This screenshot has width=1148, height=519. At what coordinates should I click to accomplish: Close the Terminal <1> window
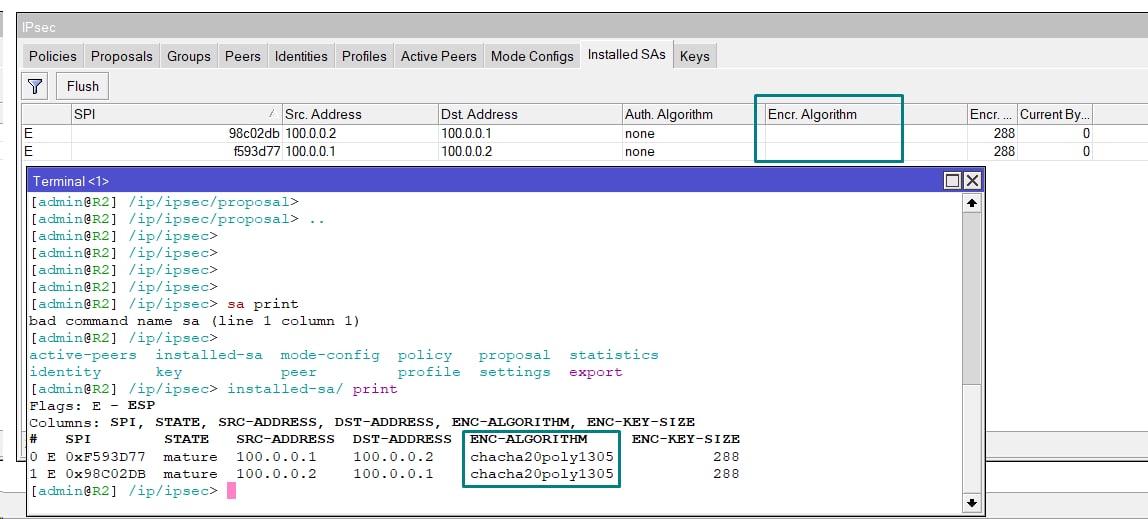tap(972, 181)
